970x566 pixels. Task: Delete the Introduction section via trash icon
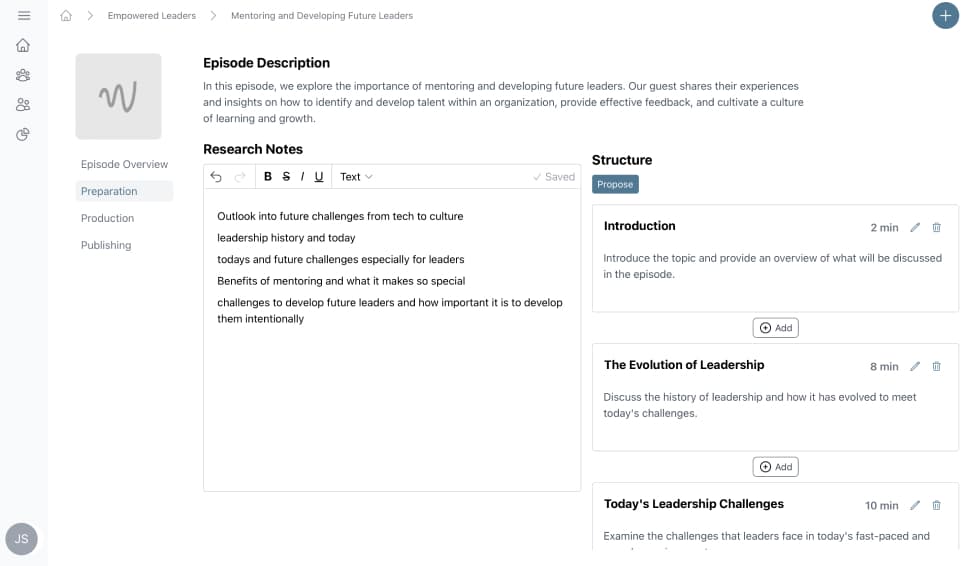coord(937,227)
